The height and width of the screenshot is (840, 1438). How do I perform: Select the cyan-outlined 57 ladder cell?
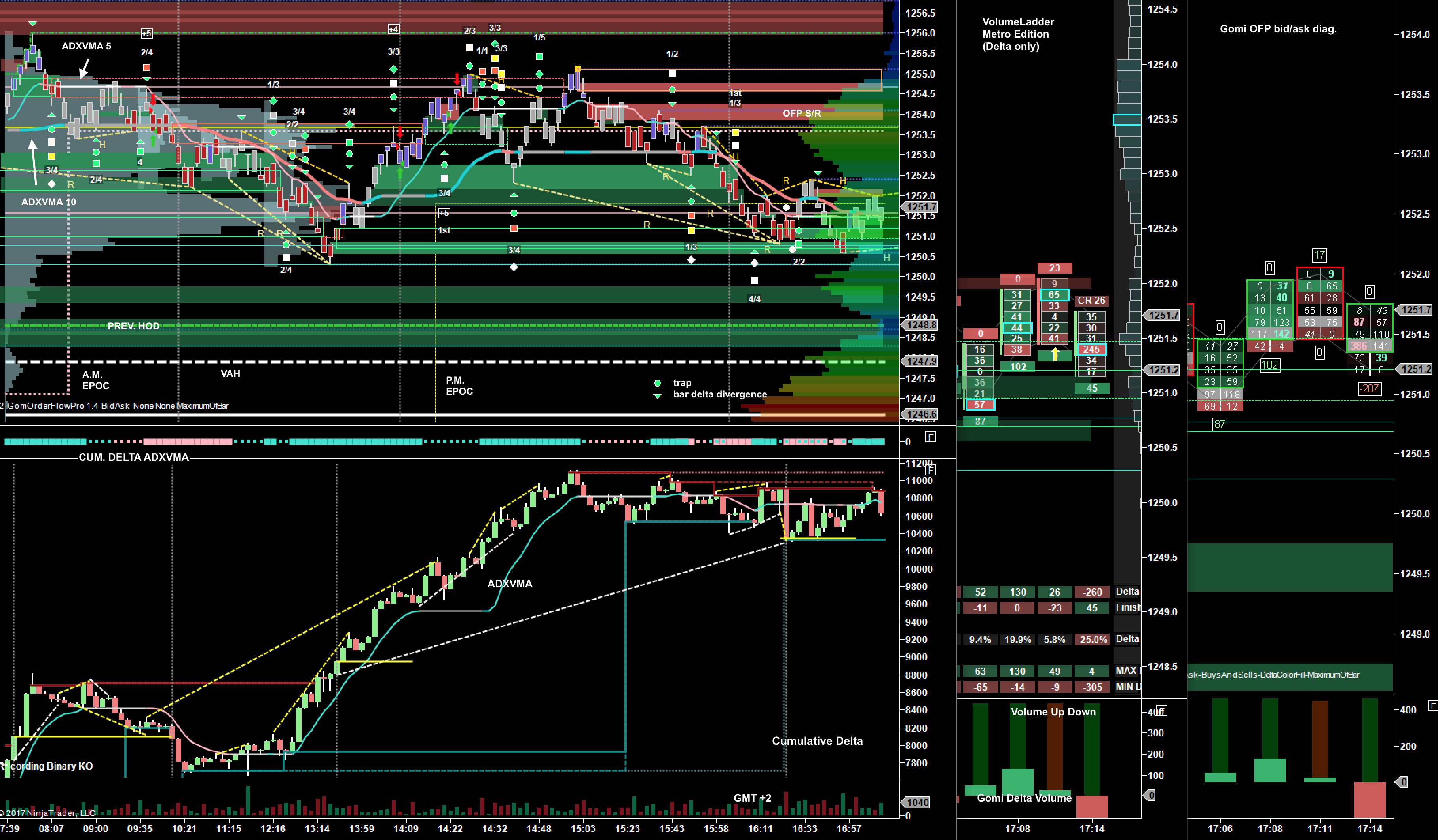point(979,404)
